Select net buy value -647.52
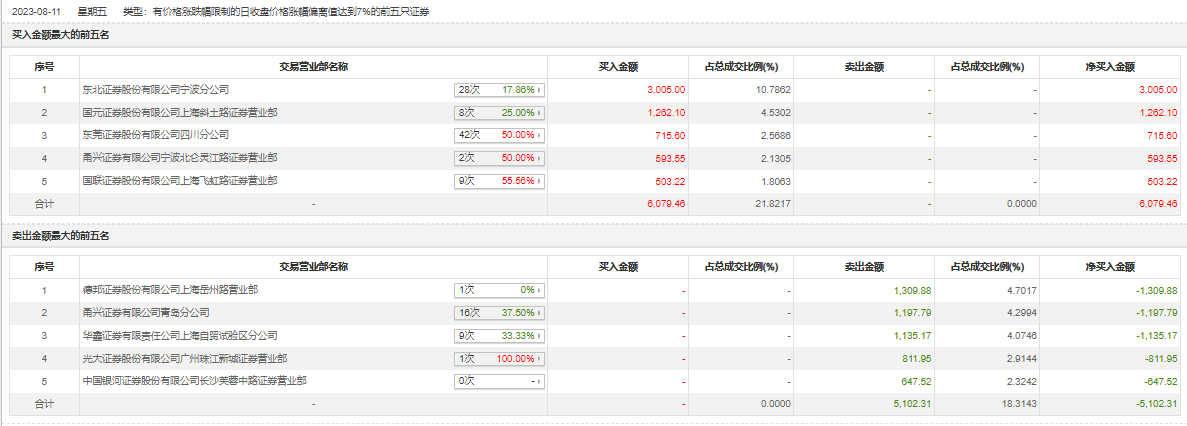1187x426 pixels. pos(1162,381)
